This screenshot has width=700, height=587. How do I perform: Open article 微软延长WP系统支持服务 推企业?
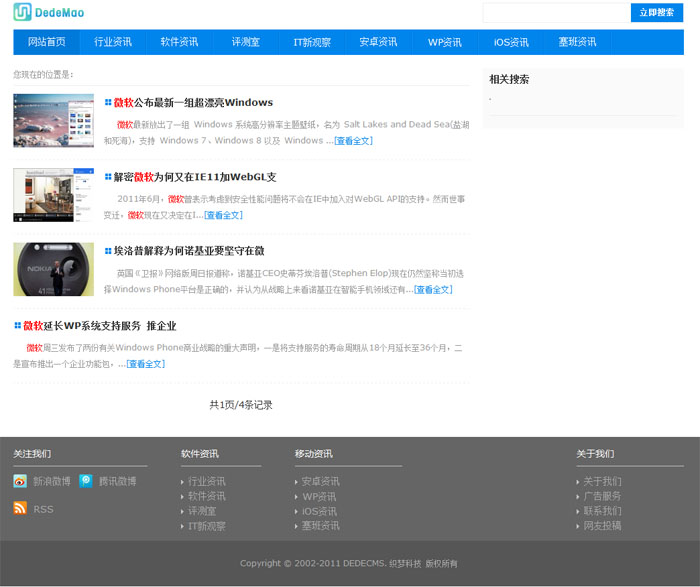click(100, 325)
